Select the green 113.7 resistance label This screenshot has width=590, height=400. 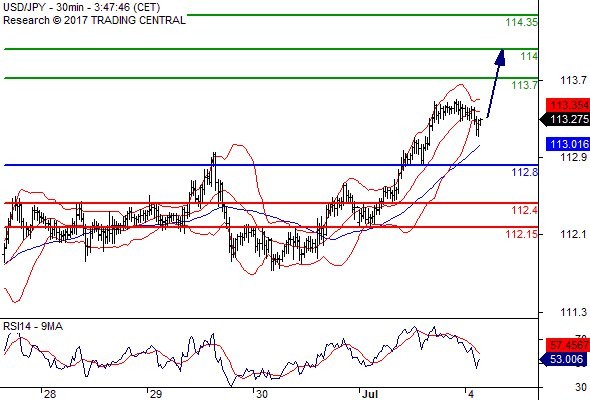pos(525,85)
